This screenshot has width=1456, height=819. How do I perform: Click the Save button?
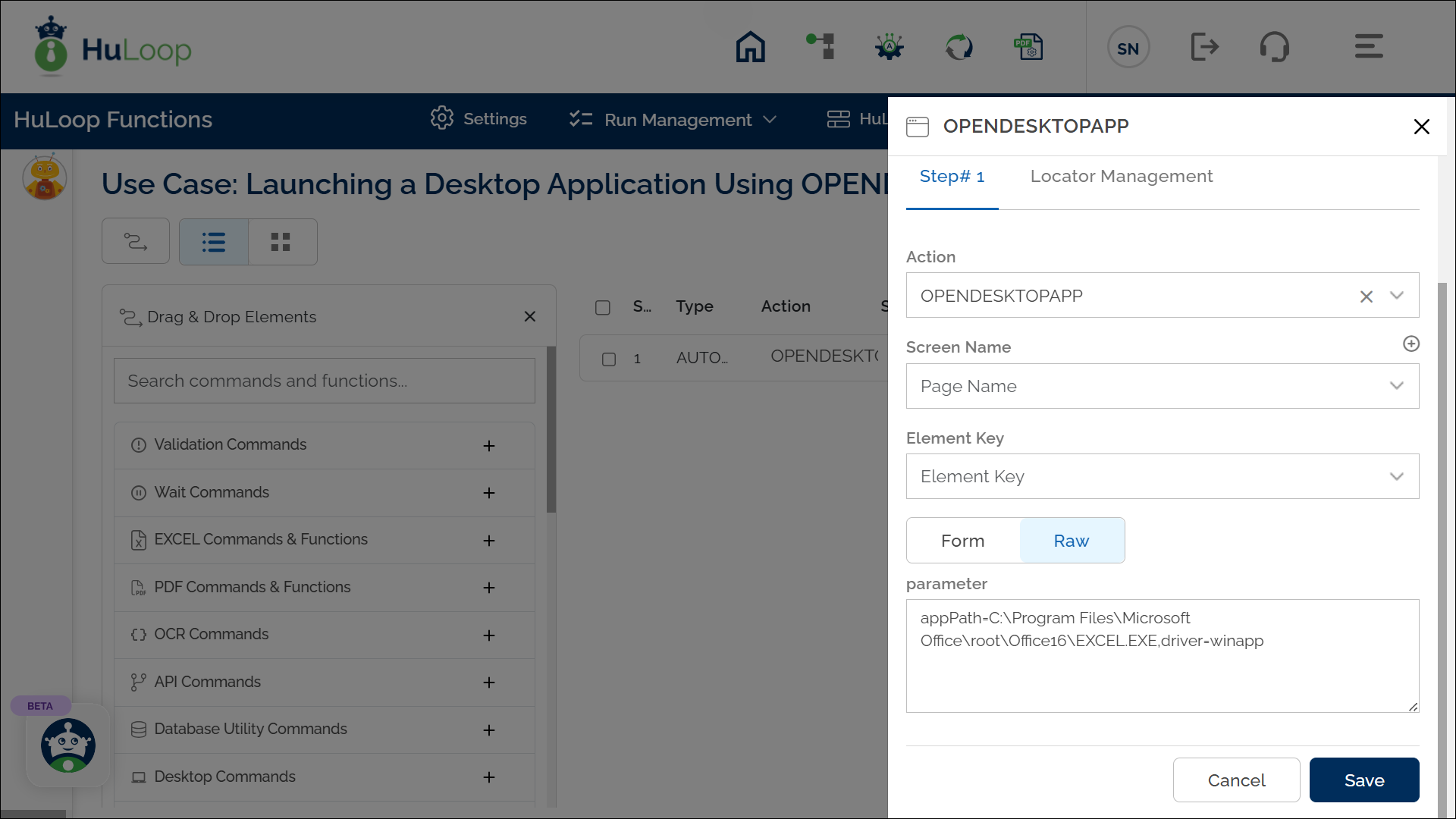tap(1363, 780)
